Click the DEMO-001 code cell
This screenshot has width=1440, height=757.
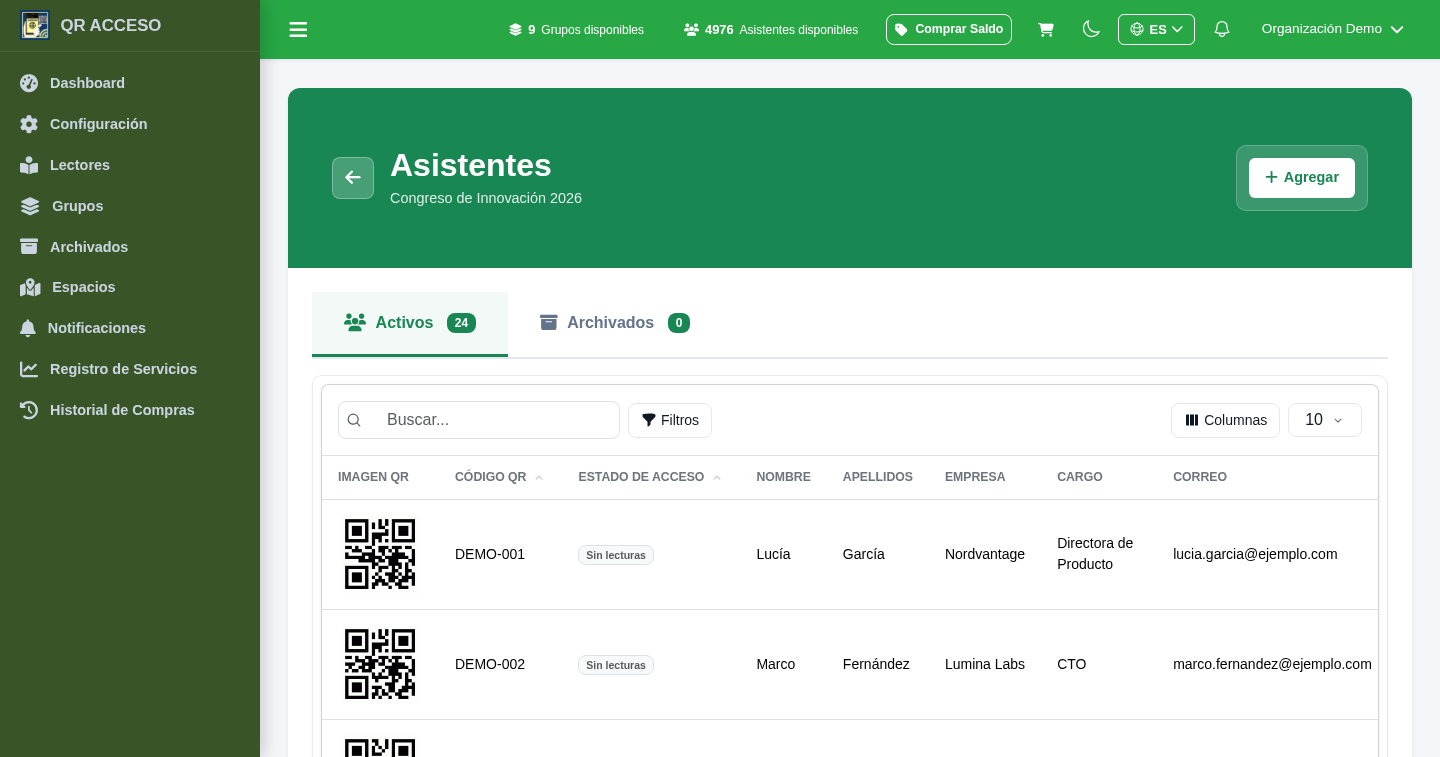click(490, 554)
